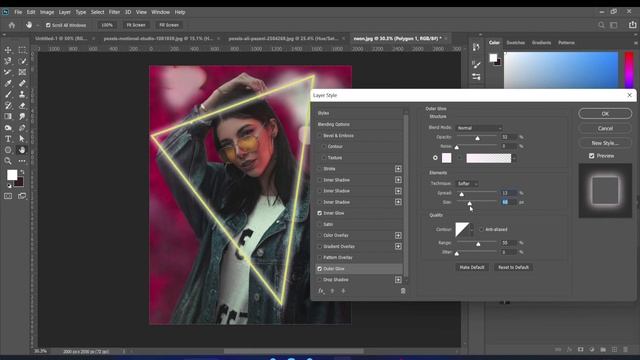The image size is (640, 360).
Task: Select the Zoom magnifier tool
Action: pyautogui.click(x=8, y=161)
